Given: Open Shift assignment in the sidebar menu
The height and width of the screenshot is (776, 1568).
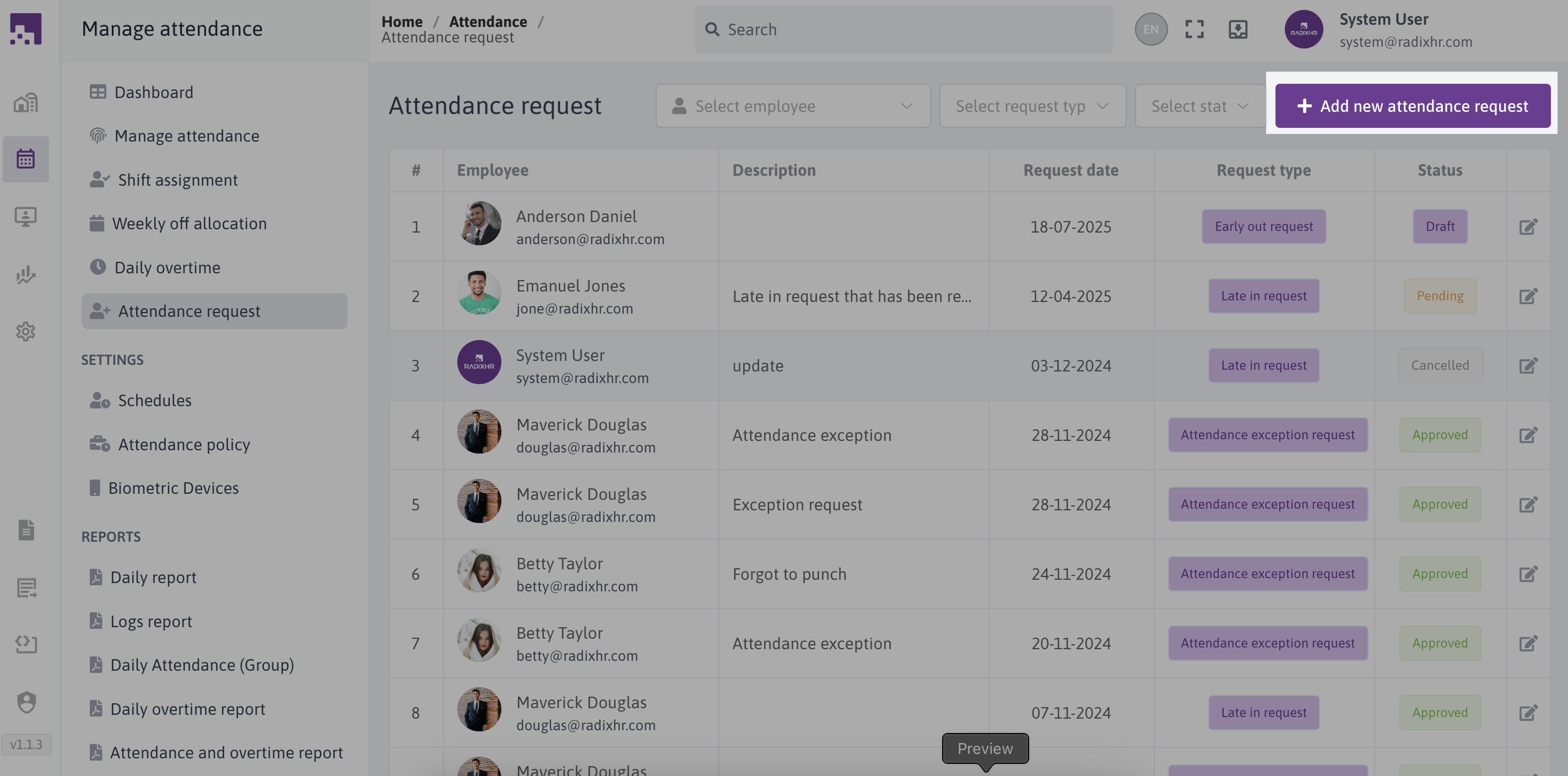Looking at the screenshot, I should pos(177,180).
